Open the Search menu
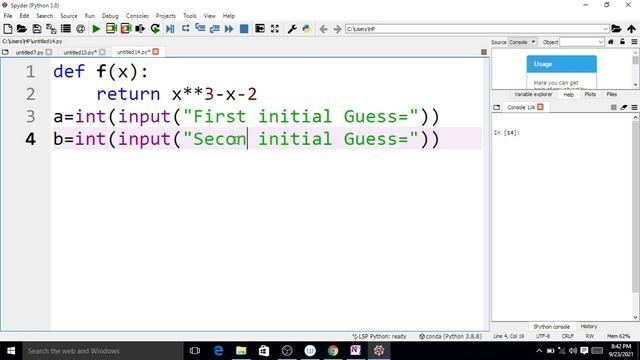Image resolution: width=640 pixels, height=360 pixels. 44,16
